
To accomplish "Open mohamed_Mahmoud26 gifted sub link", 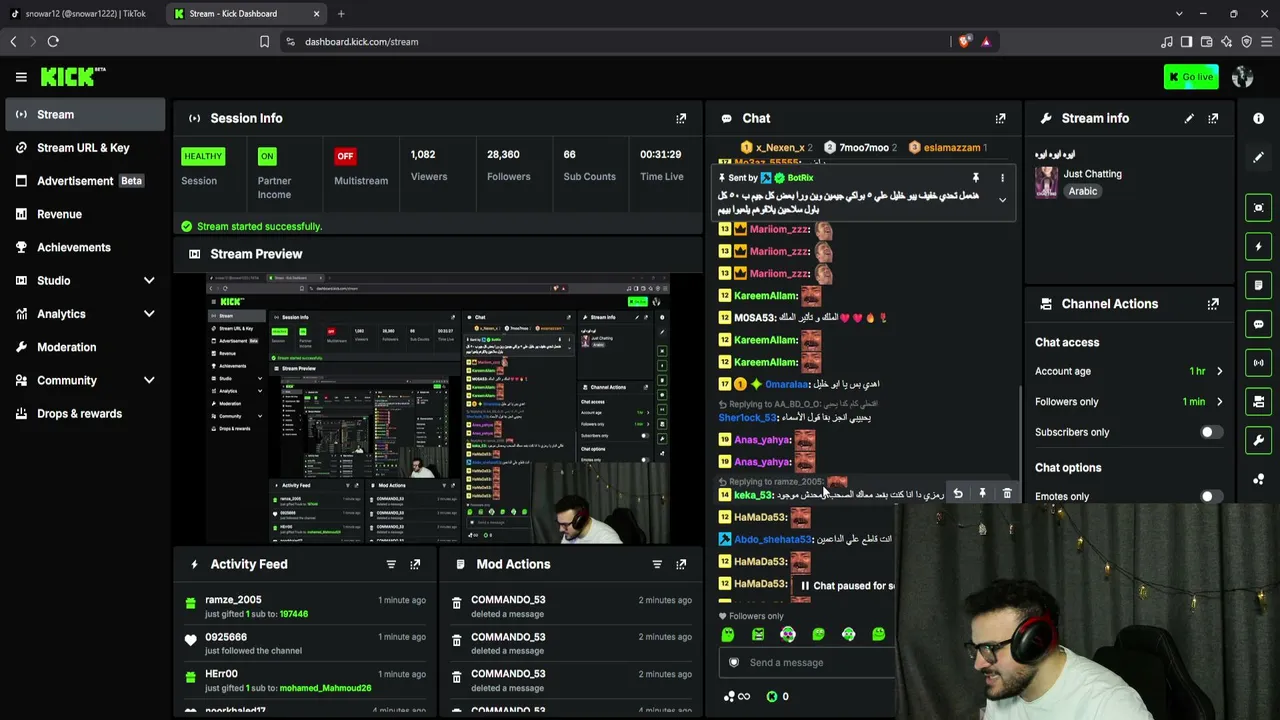I will tap(325, 688).
